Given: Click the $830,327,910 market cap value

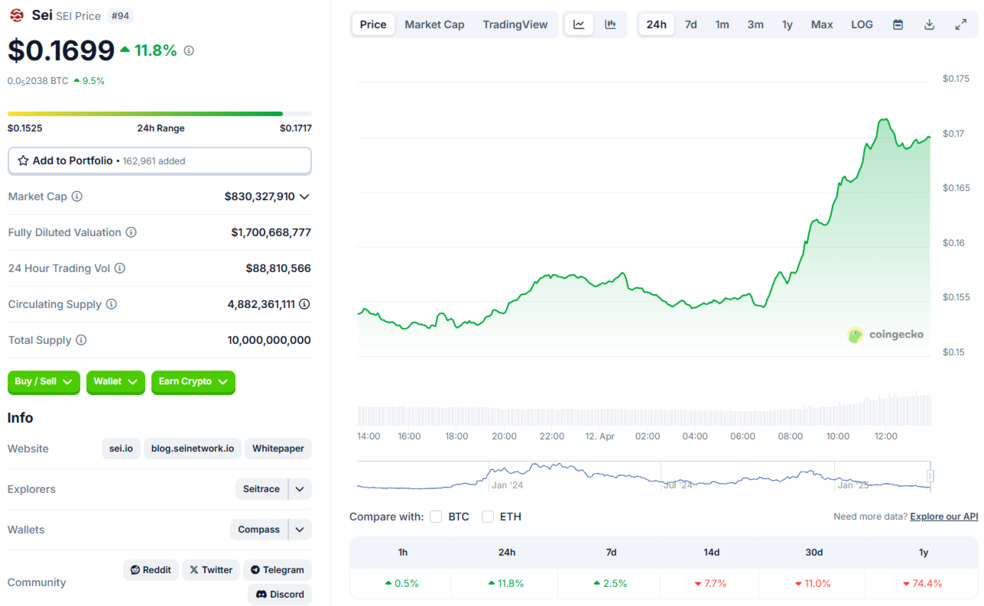Looking at the screenshot, I should point(259,196).
